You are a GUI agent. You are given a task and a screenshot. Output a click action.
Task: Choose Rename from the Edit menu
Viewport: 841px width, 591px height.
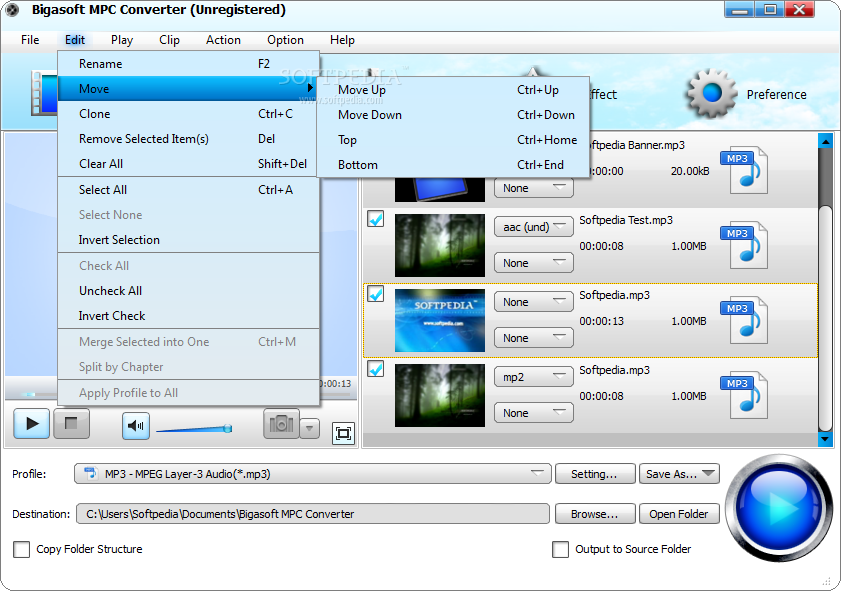pyautogui.click(x=188, y=64)
